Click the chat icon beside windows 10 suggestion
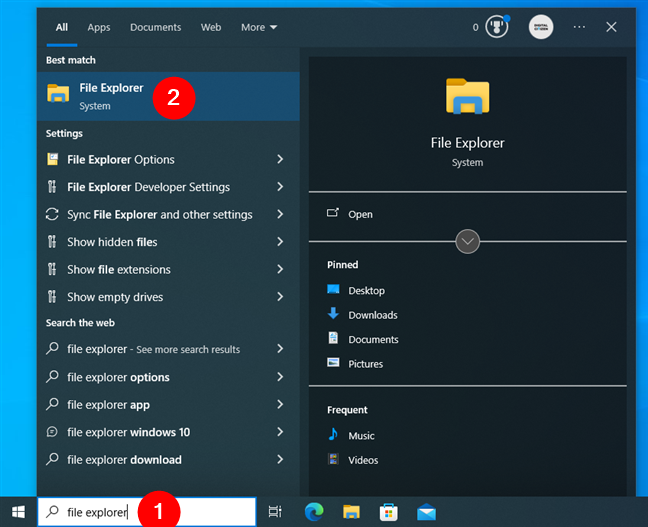The height and width of the screenshot is (527, 648). tap(52, 432)
